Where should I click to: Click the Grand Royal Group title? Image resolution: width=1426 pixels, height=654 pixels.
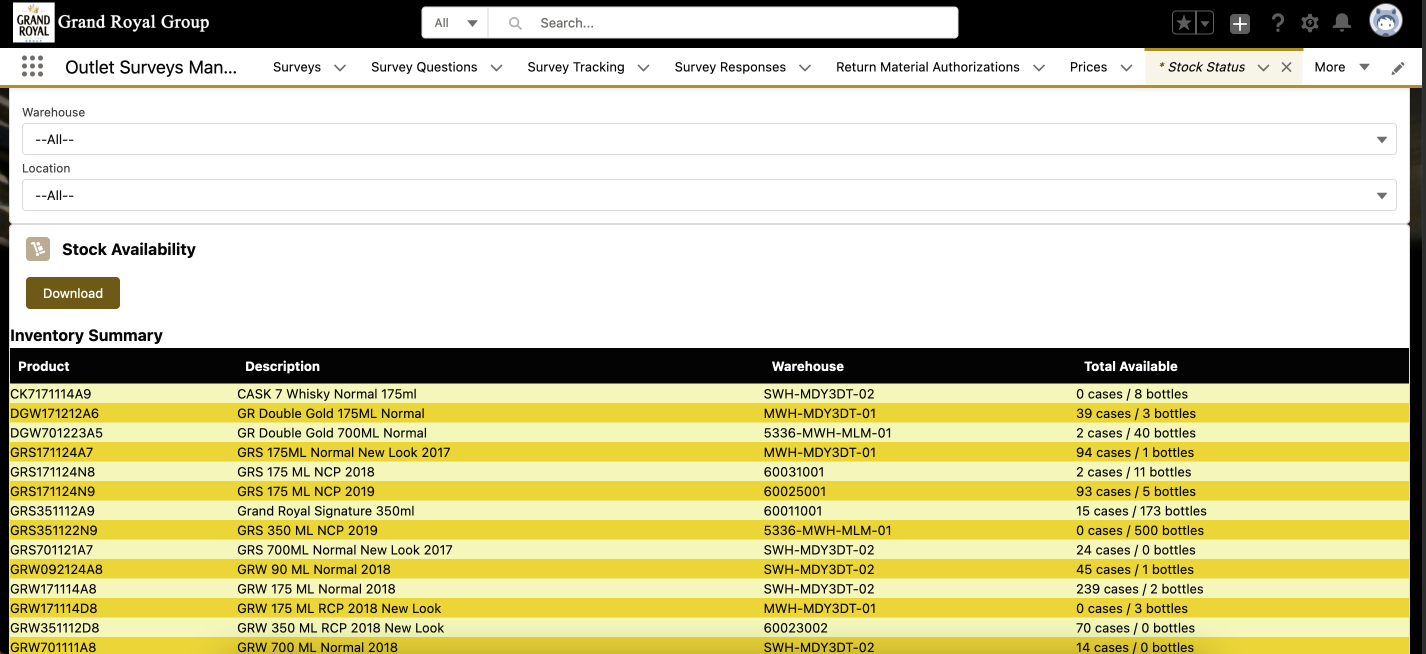tap(134, 22)
